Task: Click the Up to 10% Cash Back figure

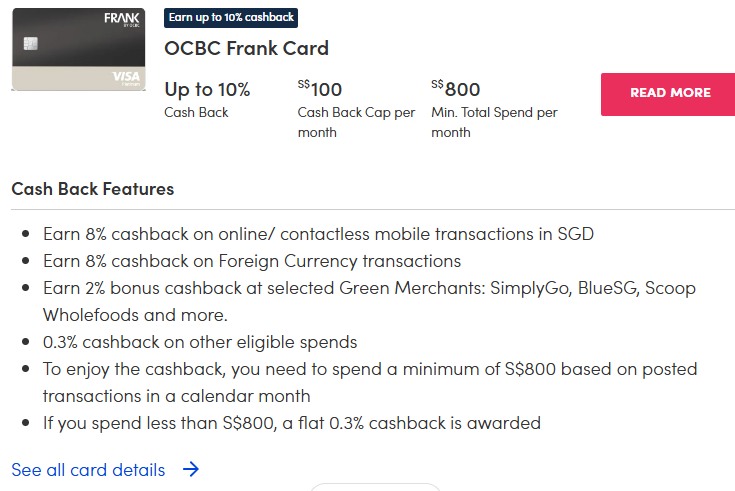Action: point(207,90)
